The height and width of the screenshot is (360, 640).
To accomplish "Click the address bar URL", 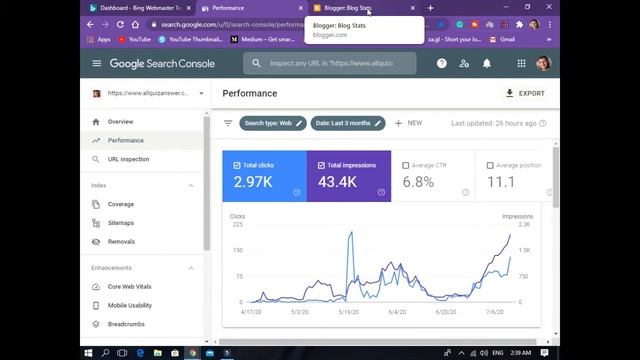I will pos(232,24).
